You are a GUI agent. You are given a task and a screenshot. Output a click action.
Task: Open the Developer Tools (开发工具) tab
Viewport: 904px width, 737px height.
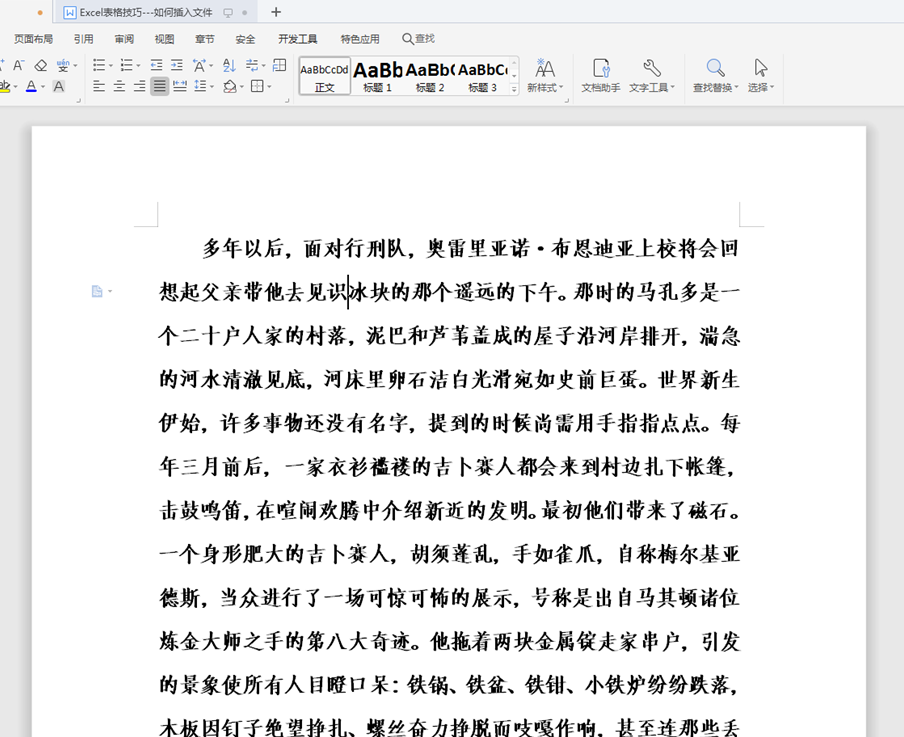coord(297,39)
